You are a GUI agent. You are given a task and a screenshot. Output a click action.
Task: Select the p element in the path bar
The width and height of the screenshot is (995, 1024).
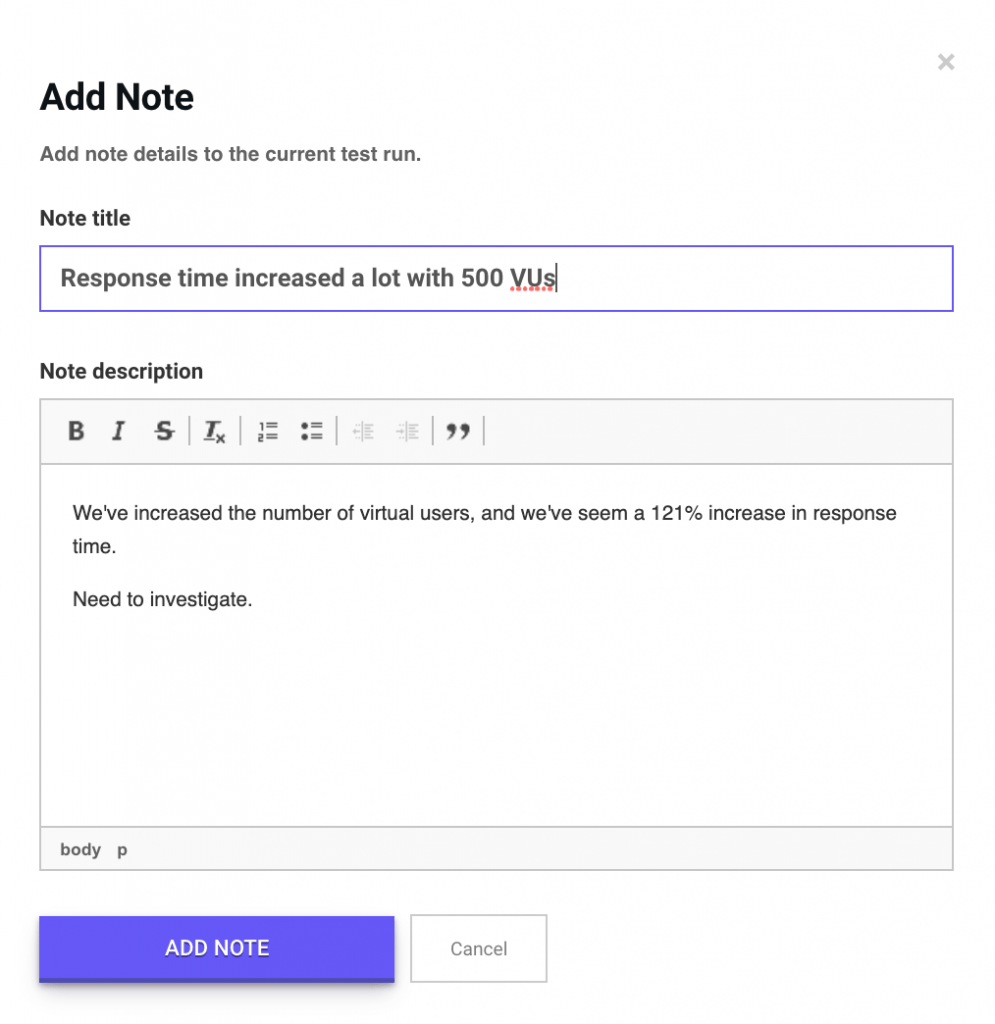click(122, 850)
